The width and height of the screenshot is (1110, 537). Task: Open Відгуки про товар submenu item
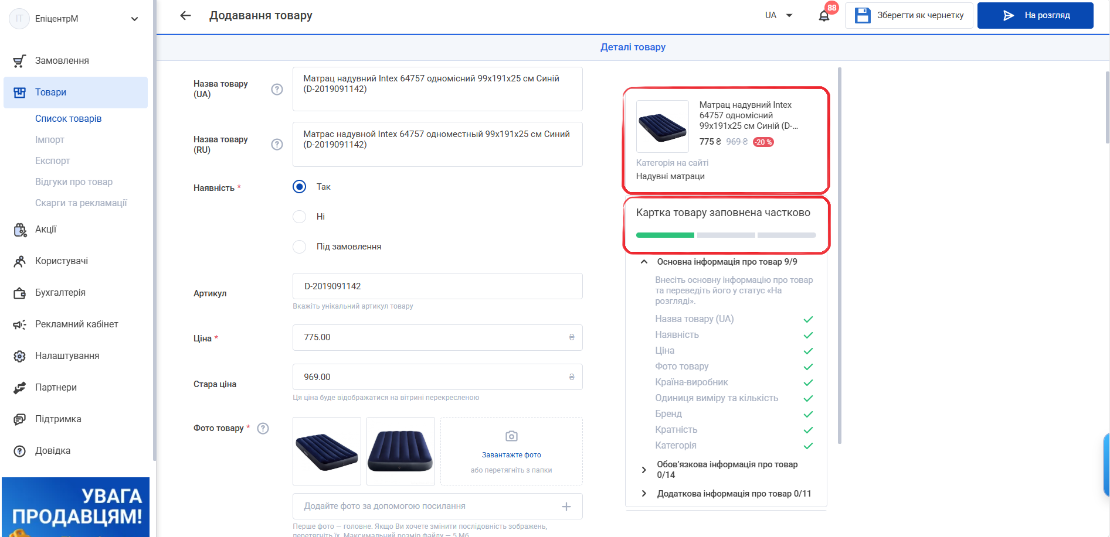[74, 182]
